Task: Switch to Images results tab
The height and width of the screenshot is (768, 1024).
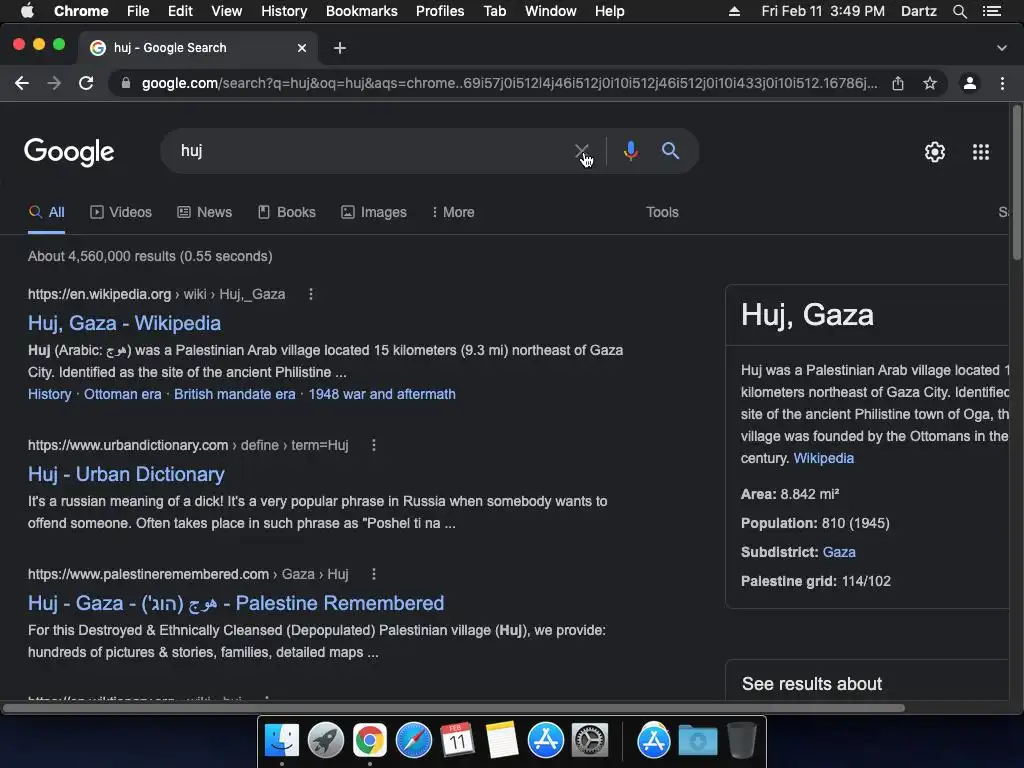Action: pyautogui.click(x=374, y=212)
